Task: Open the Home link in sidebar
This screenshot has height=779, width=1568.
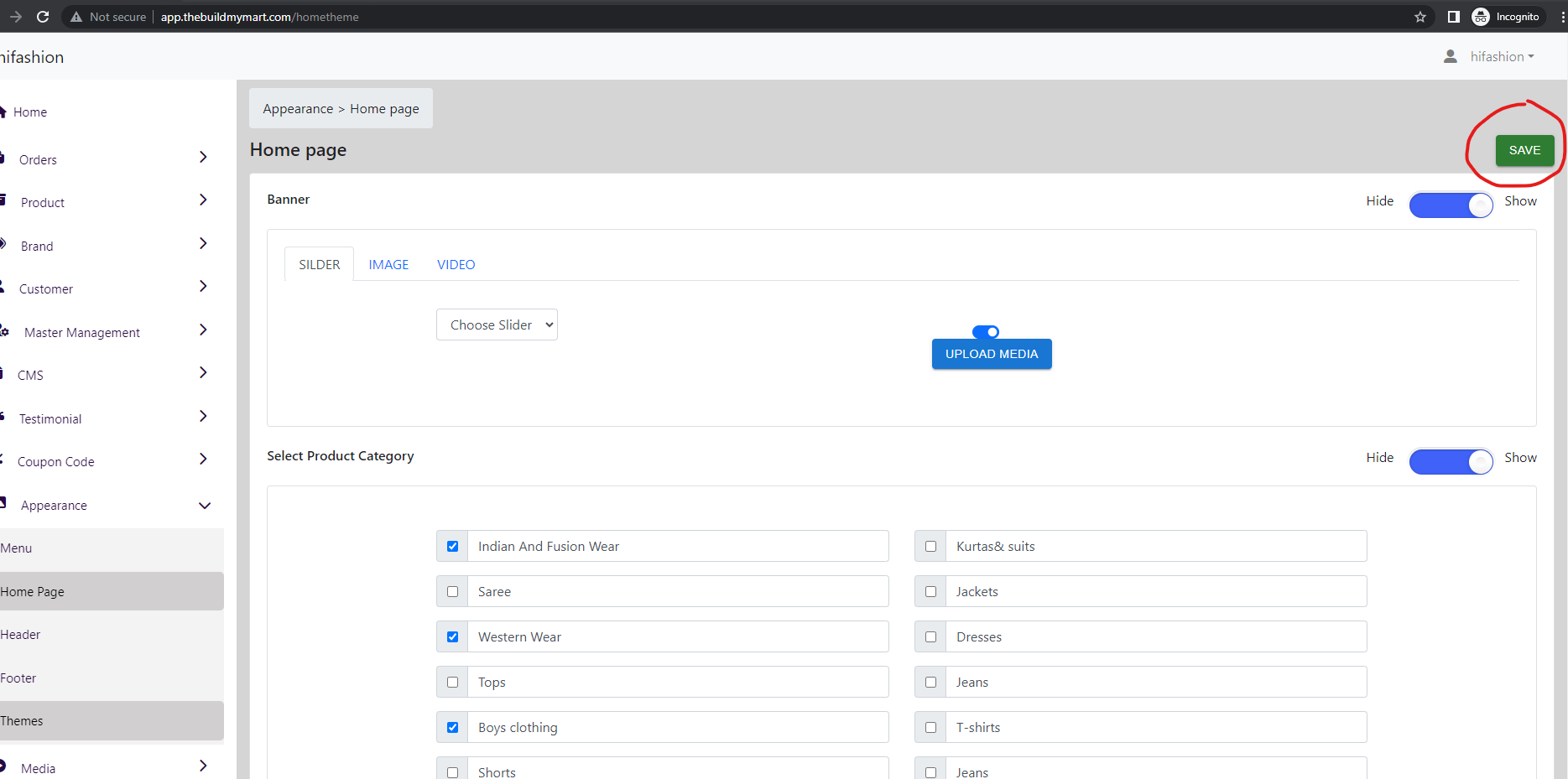Action: coord(30,112)
